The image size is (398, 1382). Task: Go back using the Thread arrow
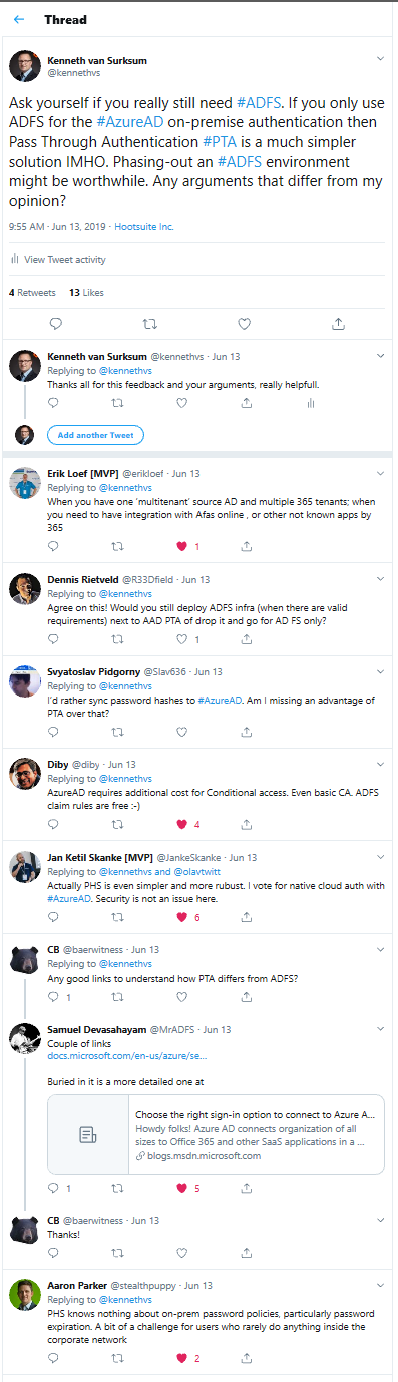coord(19,20)
